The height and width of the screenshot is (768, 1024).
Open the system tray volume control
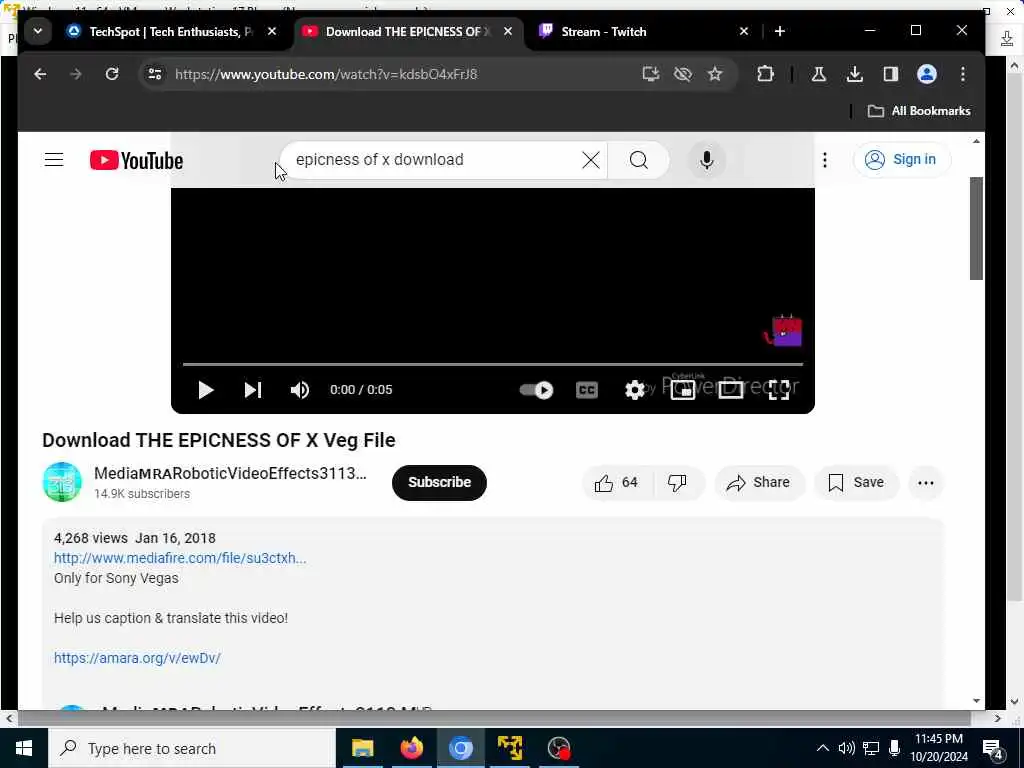pos(846,748)
